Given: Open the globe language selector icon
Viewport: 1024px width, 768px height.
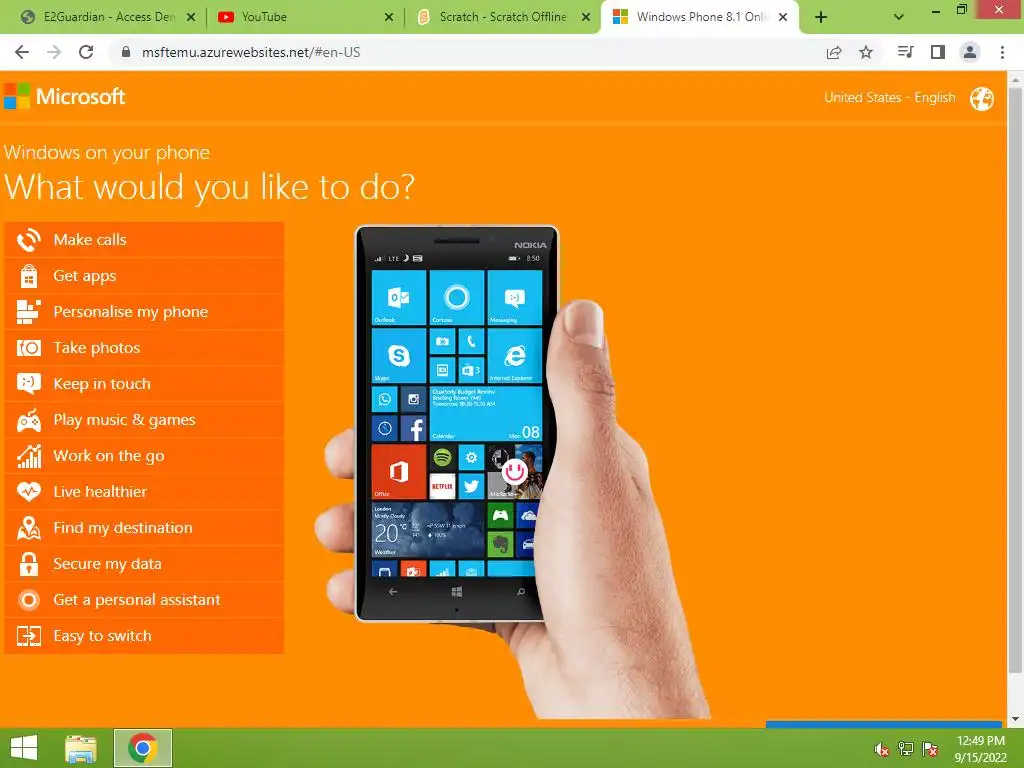Looking at the screenshot, I should coord(982,99).
